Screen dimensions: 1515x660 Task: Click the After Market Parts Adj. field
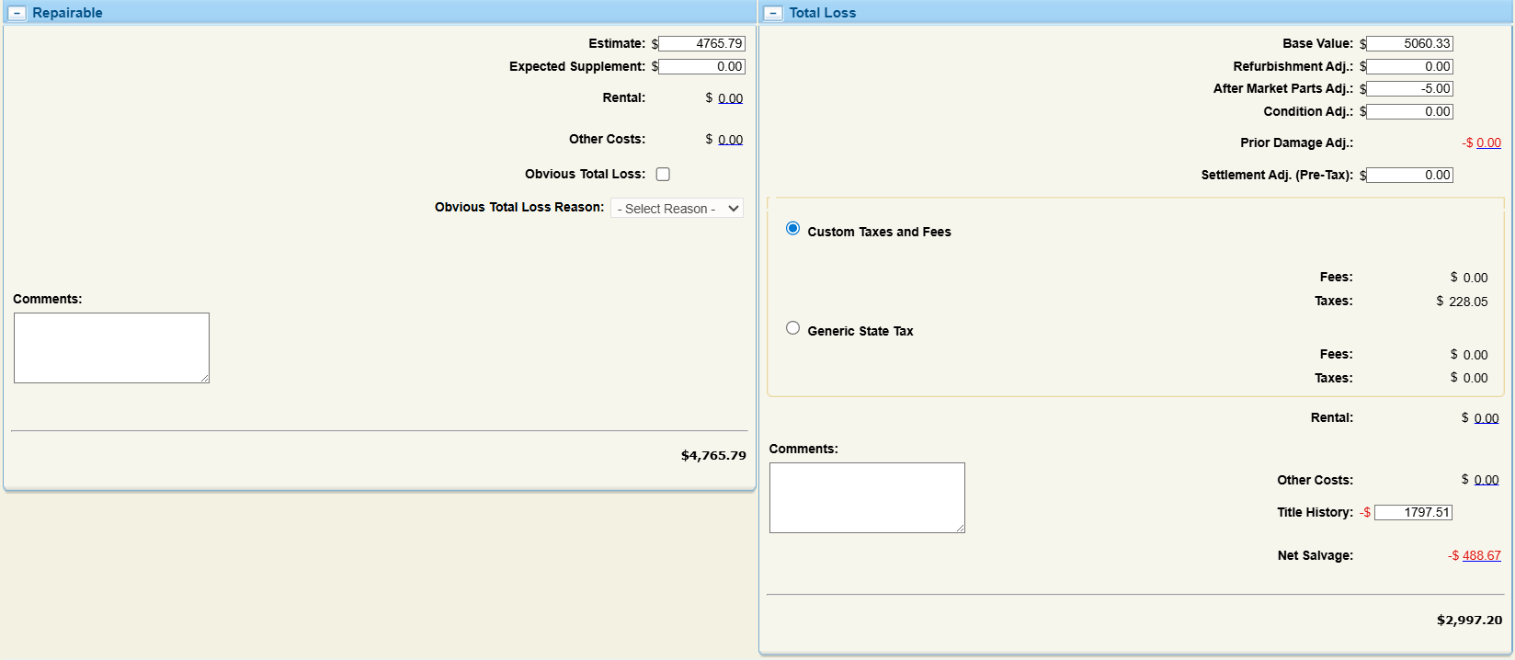pyautogui.click(x=1409, y=89)
